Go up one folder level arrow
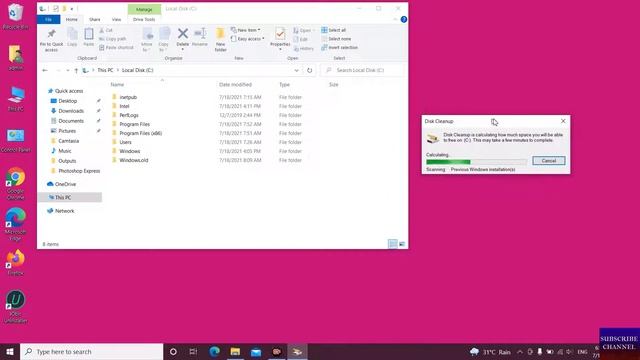Screen dimensions: 640x360 click(x=76, y=70)
